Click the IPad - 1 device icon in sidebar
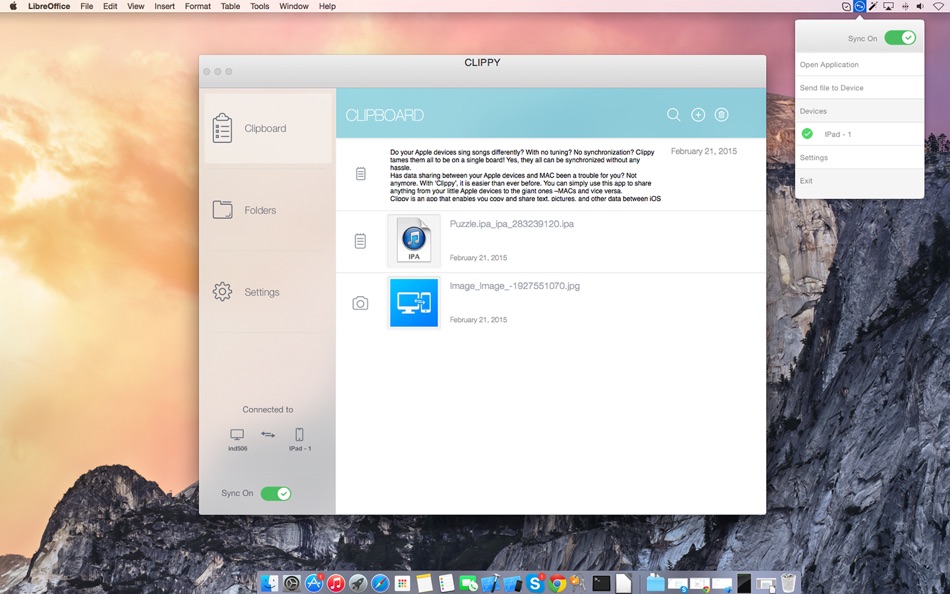 tap(299, 435)
